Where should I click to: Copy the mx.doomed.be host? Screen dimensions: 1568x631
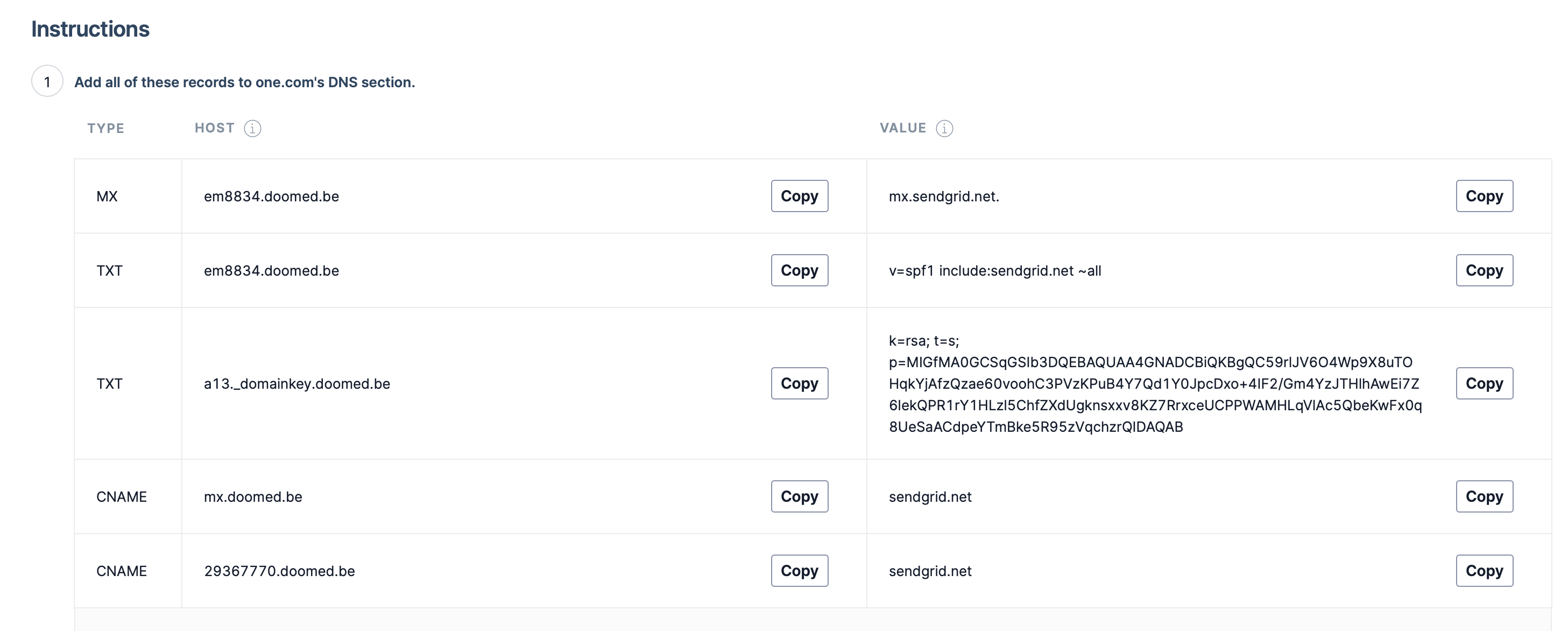799,496
